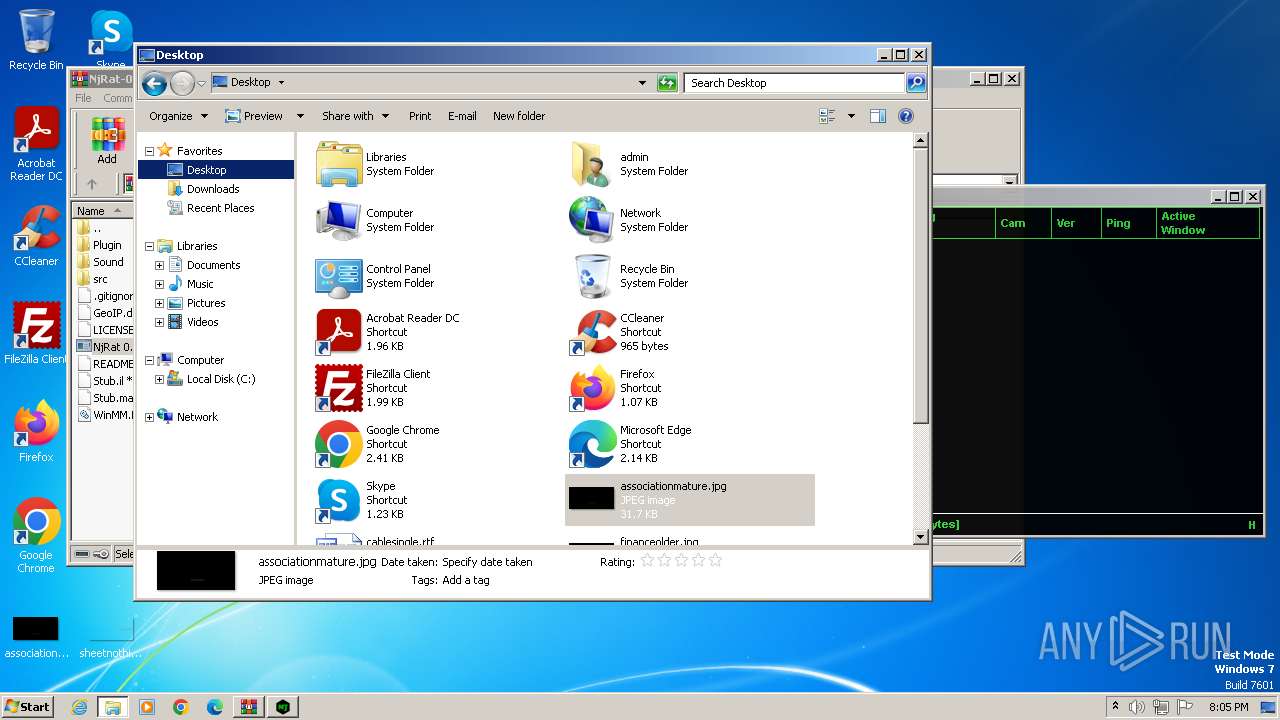Image resolution: width=1280 pixels, height=720 pixels.
Task: Click the Firefox desktop icon
Action: coord(36,431)
